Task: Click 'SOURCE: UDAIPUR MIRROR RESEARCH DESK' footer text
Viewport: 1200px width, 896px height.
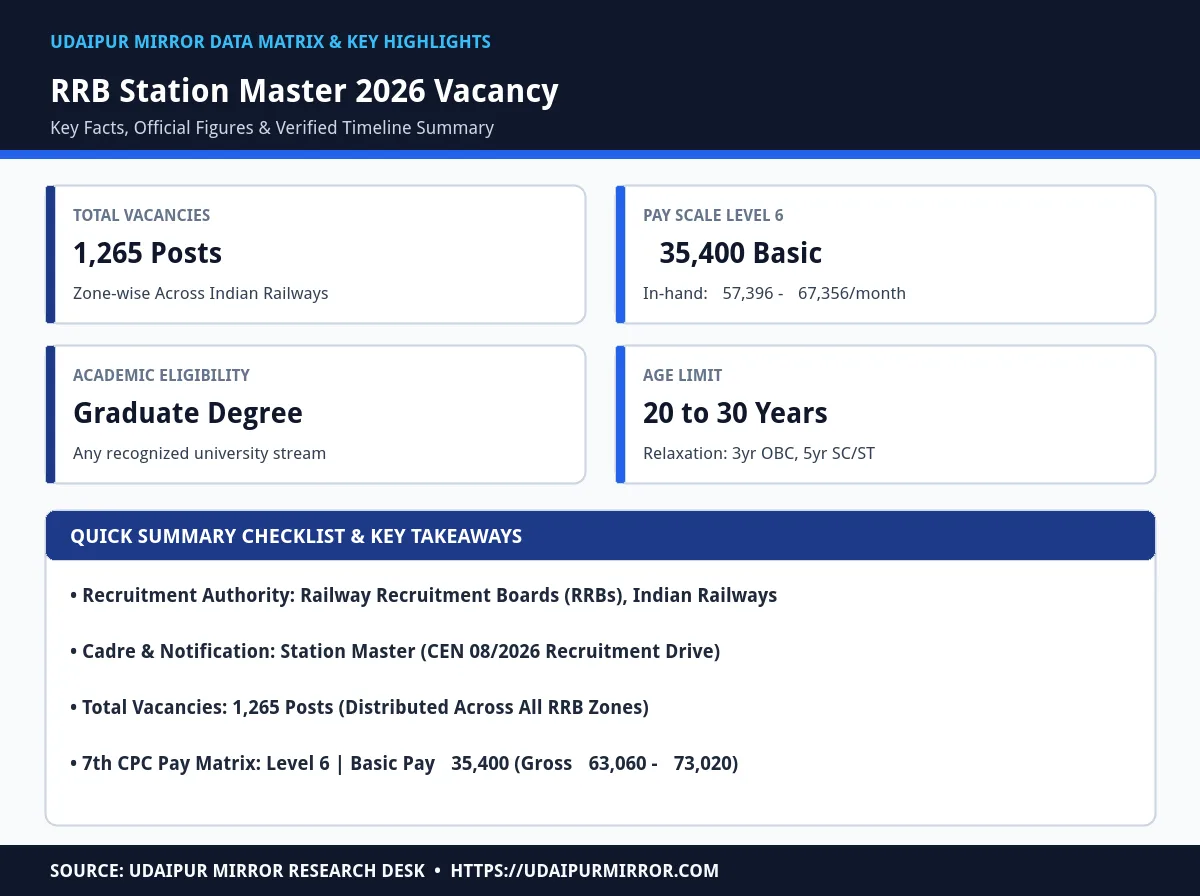Action: 238,871
